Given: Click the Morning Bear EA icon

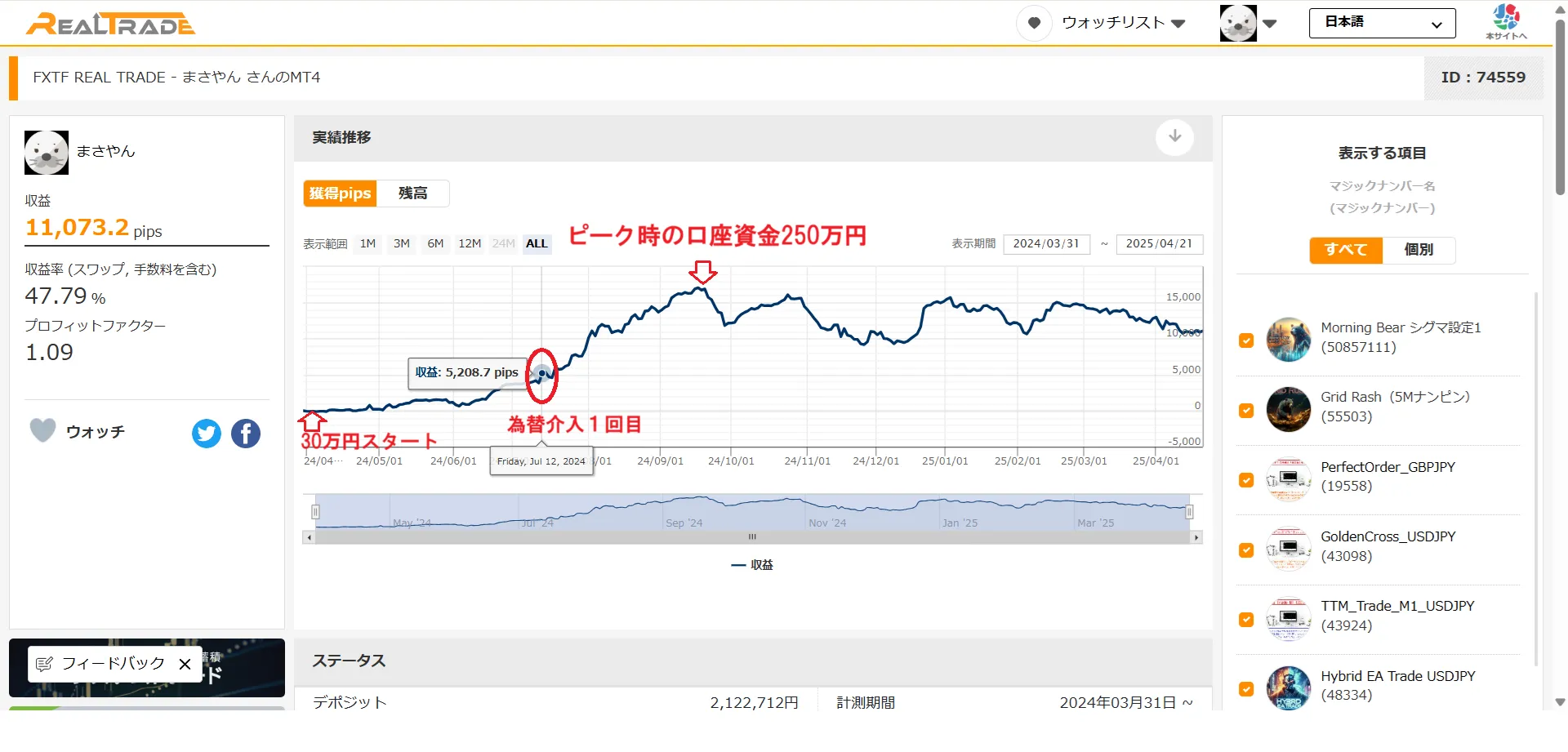Looking at the screenshot, I should pos(1288,339).
